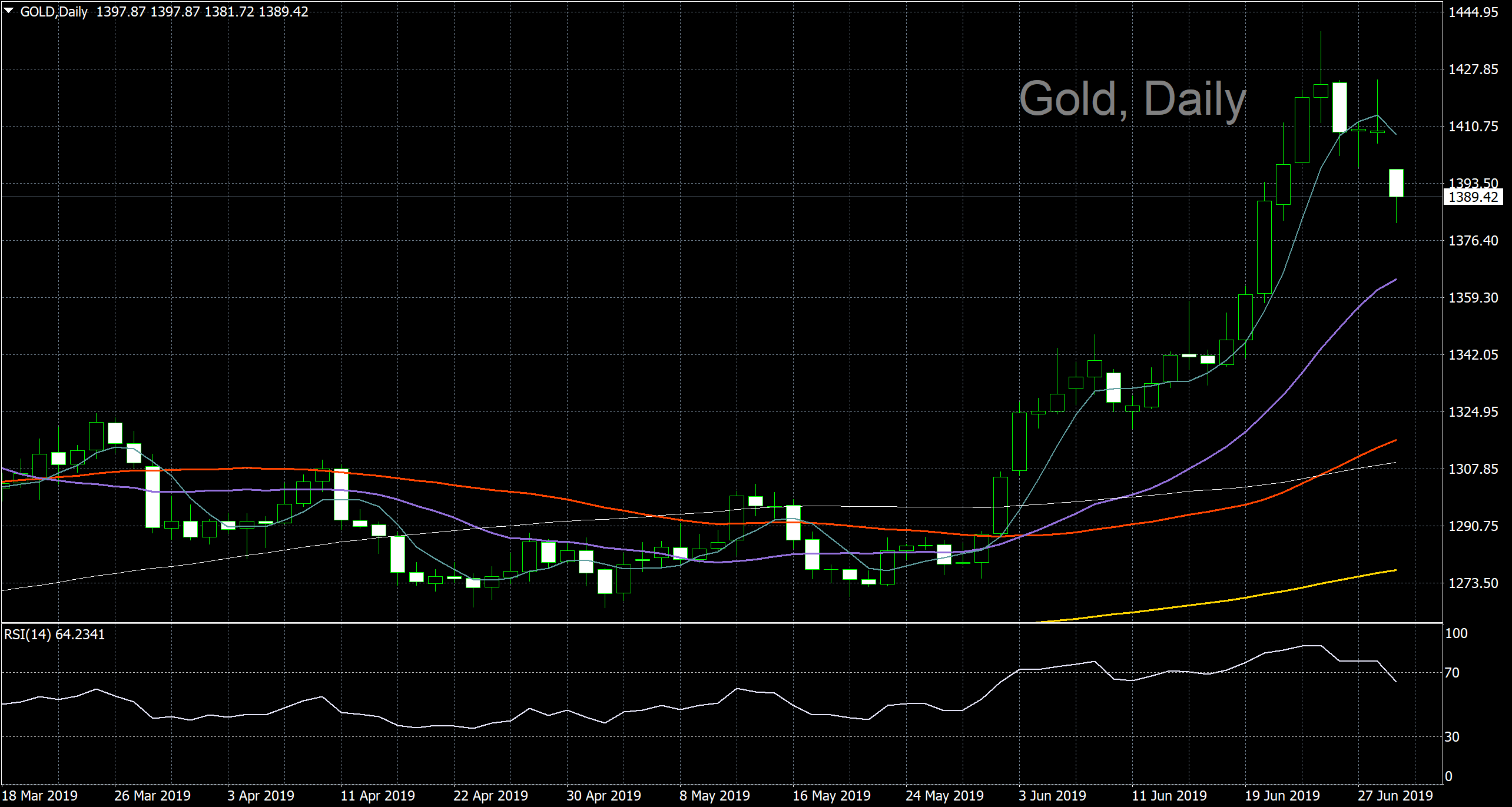Select the 1444.95 price axis label
Image resolution: width=1512 pixels, height=807 pixels.
[1473, 12]
